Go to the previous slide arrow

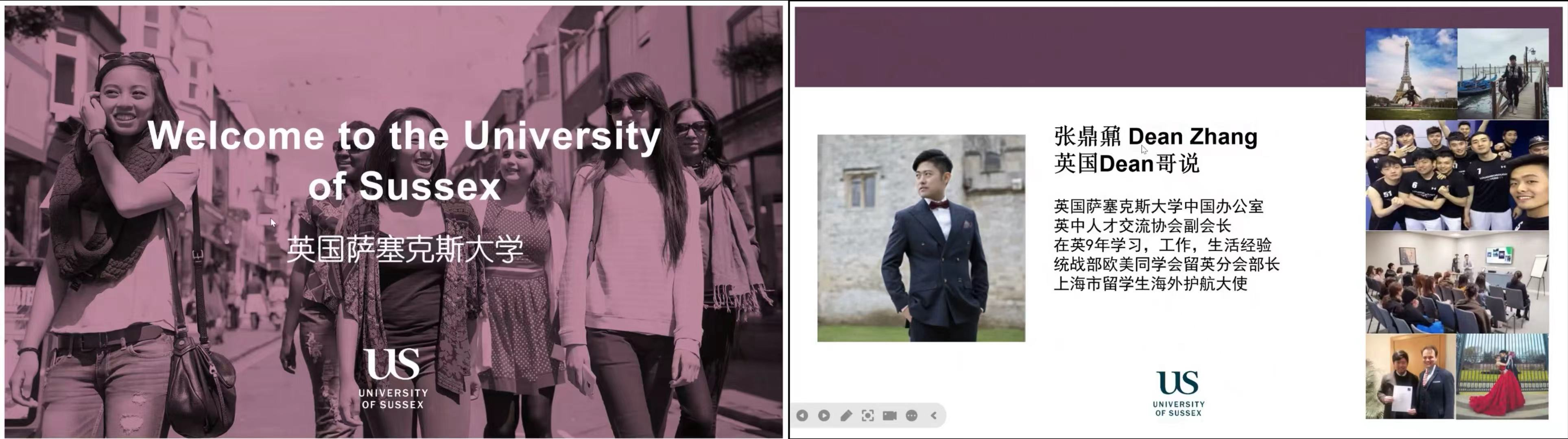[802, 415]
